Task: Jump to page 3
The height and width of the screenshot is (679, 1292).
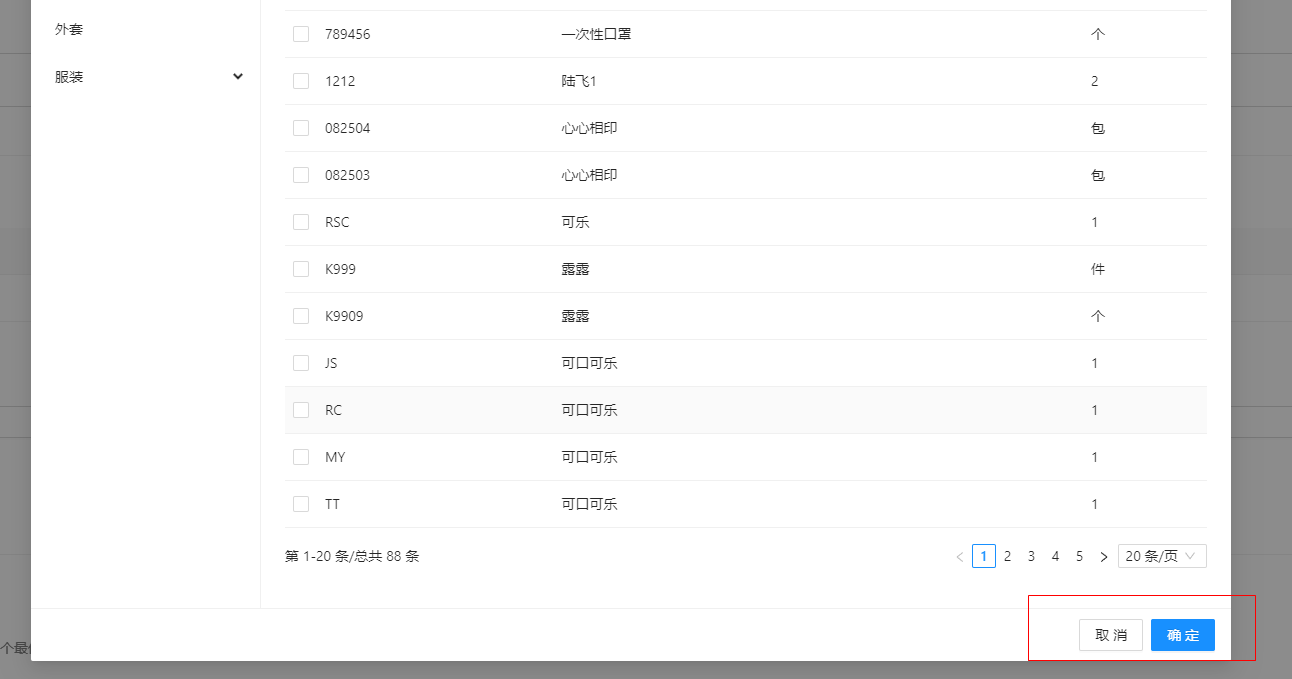Action: (1031, 556)
